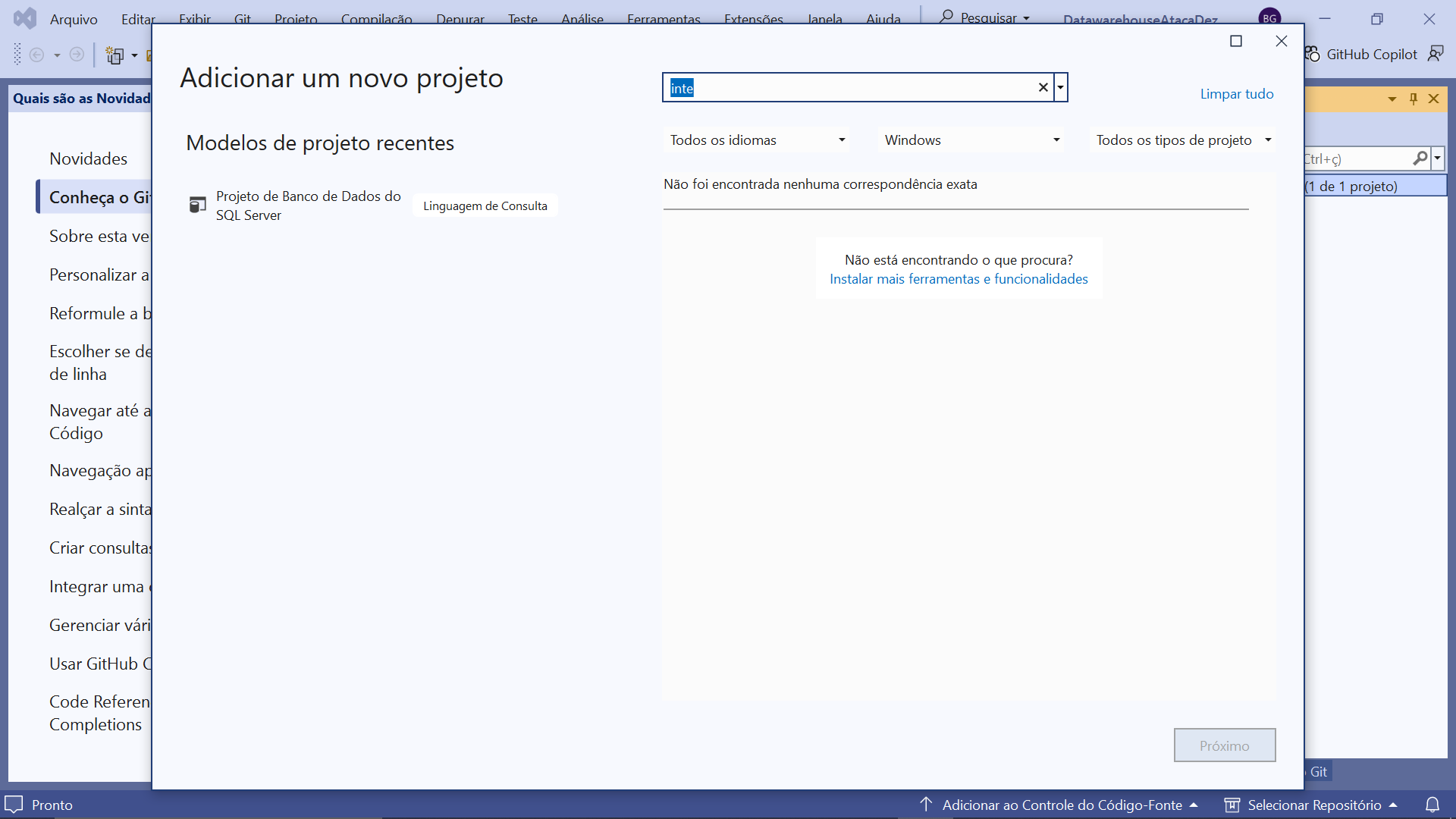1456x819 pixels.
Task: Select the Integrar uma item
Action: click(x=99, y=586)
